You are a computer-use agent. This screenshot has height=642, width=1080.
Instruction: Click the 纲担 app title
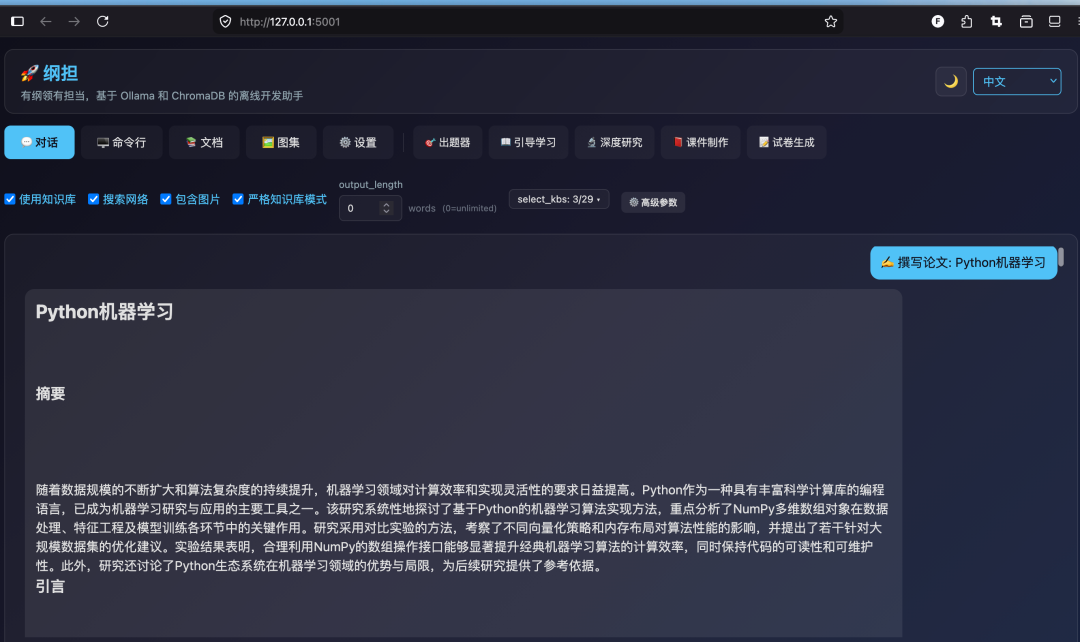(x=61, y=73)
